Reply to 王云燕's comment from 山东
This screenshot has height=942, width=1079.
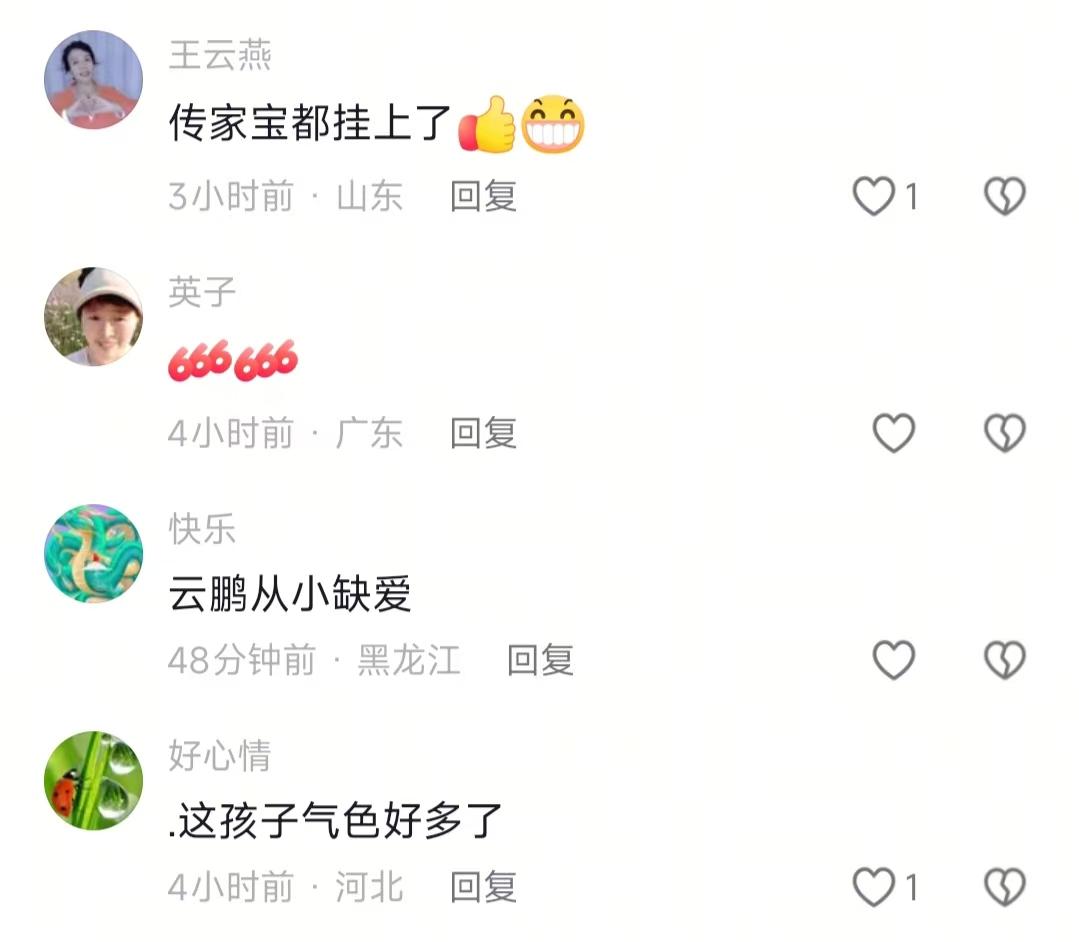483,196
